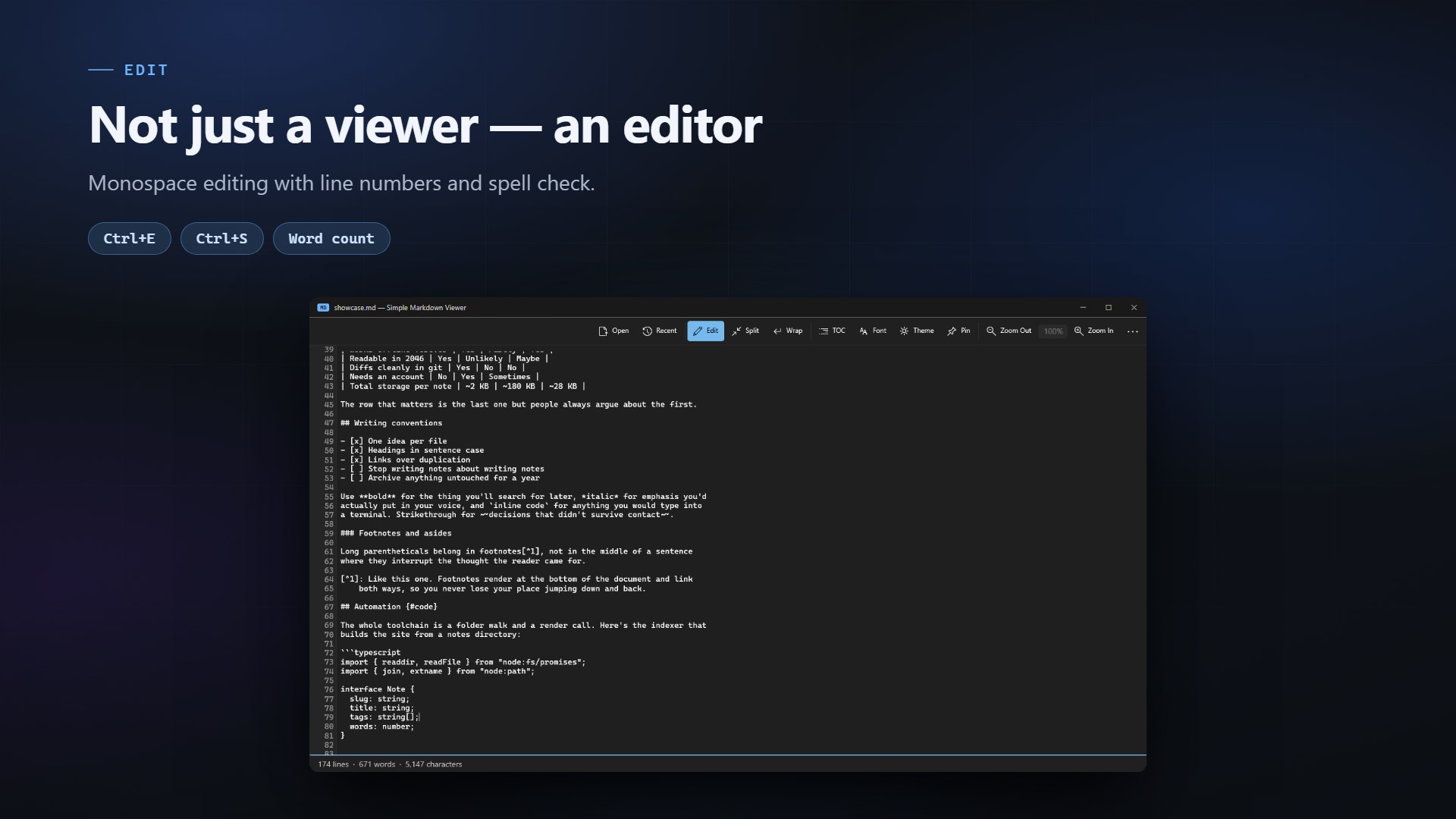Viewport: 1456px width, 819px height.
Task: Click the '```typescript' code fence line
Action: (x=371, y=653)
